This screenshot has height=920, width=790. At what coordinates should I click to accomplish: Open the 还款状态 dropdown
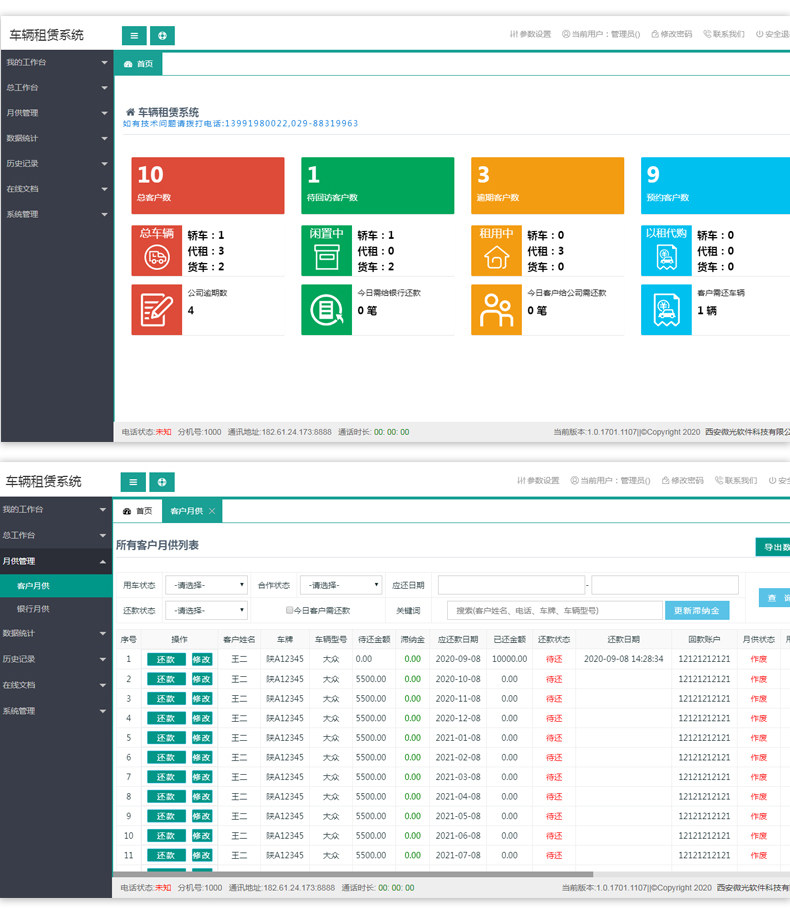(x=207, y=610)
